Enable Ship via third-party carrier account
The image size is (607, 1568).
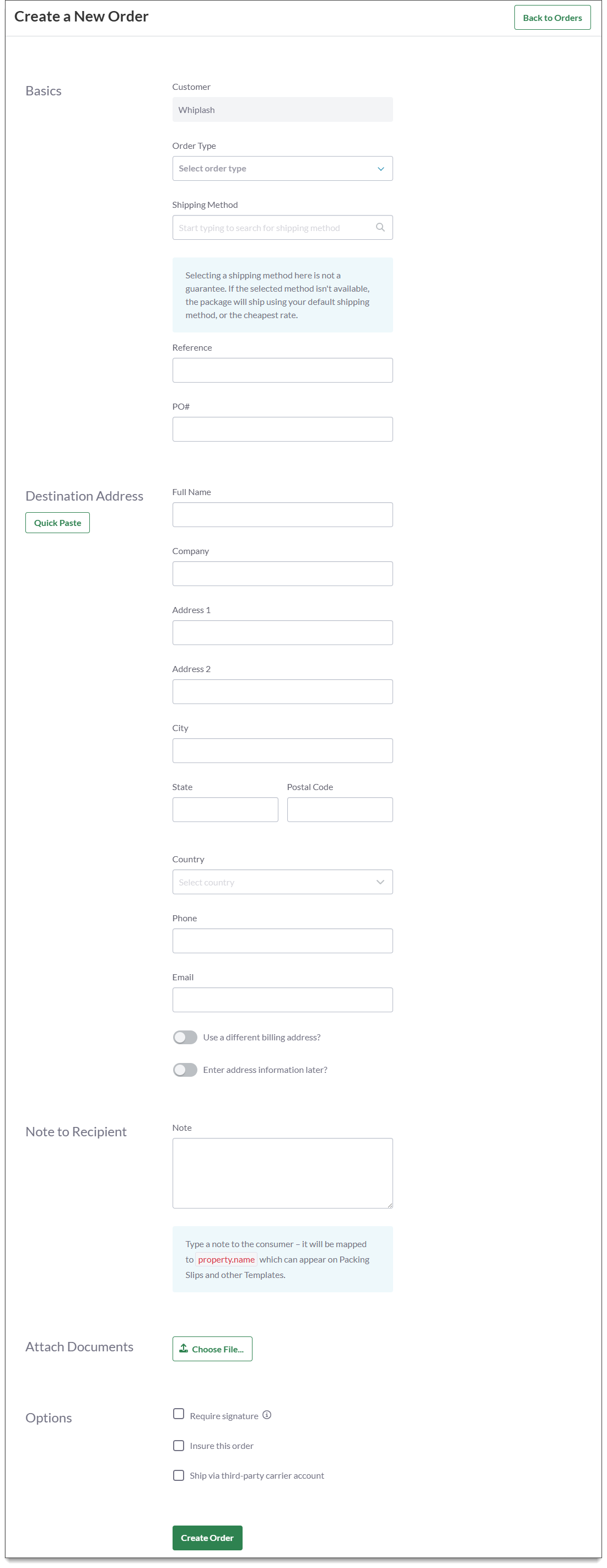pos(179,1475)
